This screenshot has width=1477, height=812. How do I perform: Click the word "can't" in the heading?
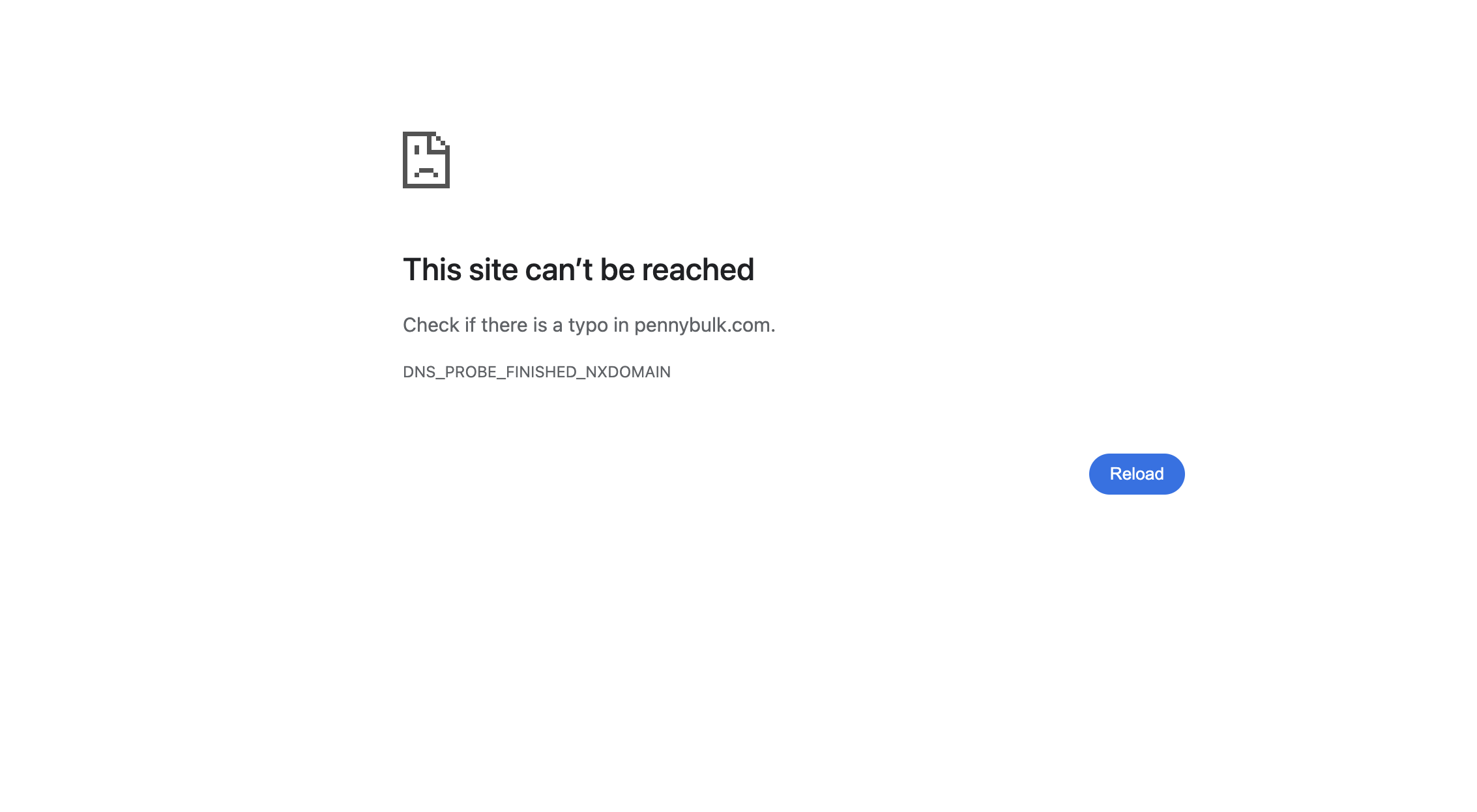tap(559, 270)
